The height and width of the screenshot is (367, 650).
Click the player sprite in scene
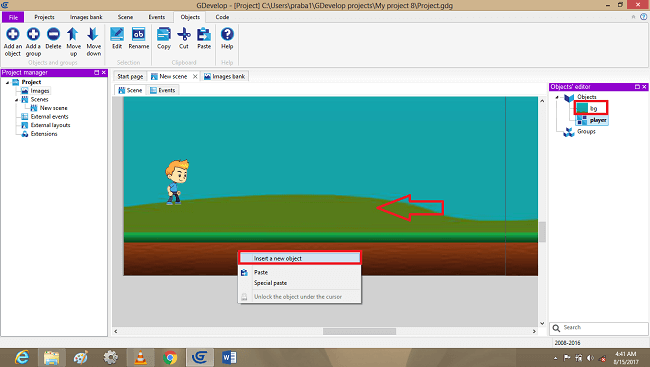(x=177, y=182)
